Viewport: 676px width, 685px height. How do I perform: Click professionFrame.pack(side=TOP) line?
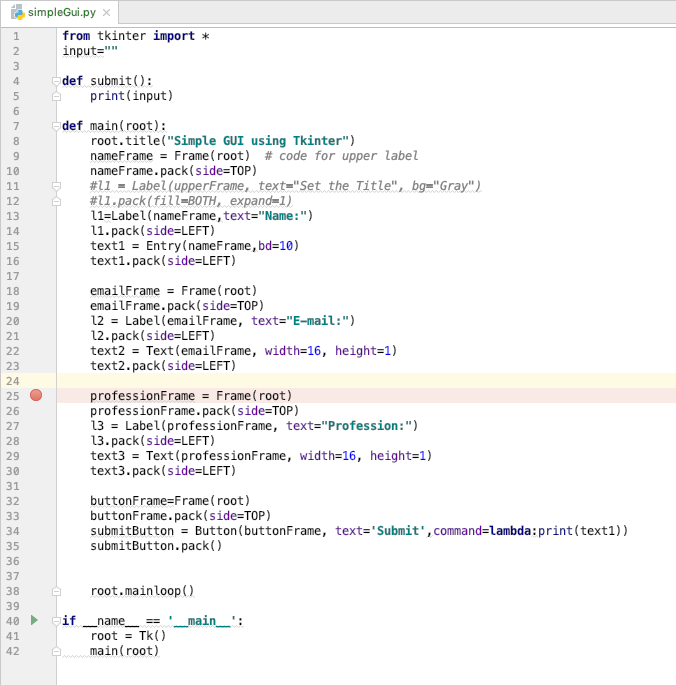coord(194,411)
